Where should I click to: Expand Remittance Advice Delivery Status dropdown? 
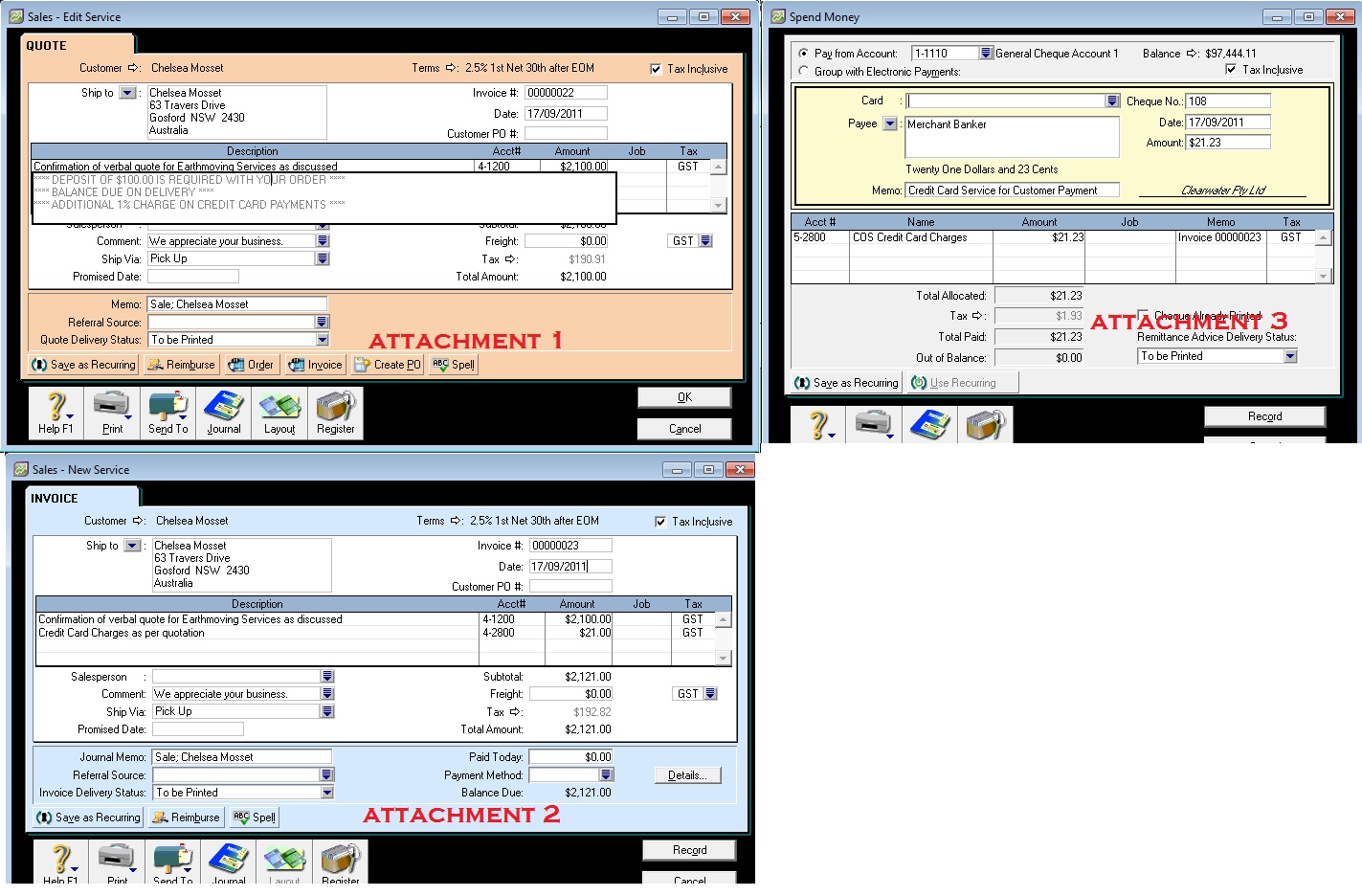pos(1290,356)
